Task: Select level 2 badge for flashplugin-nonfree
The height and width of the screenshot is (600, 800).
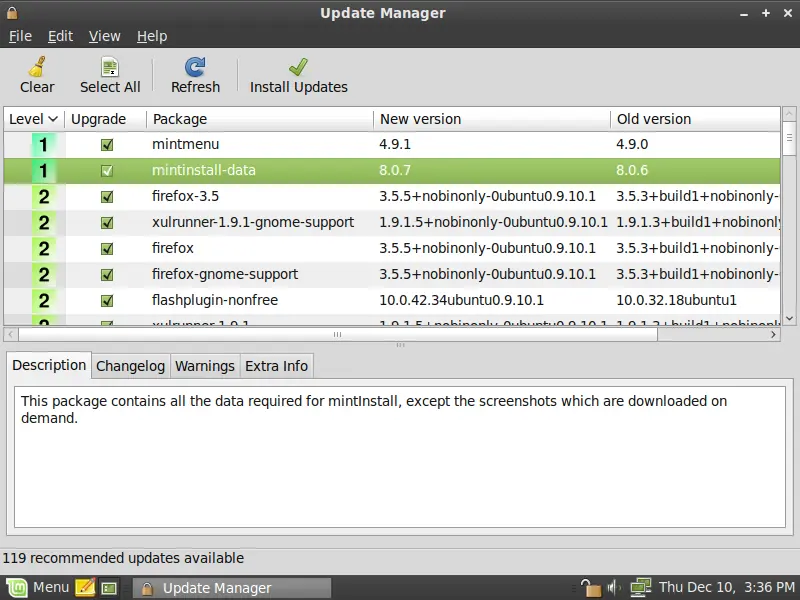Action: click(x=44, y=301)
